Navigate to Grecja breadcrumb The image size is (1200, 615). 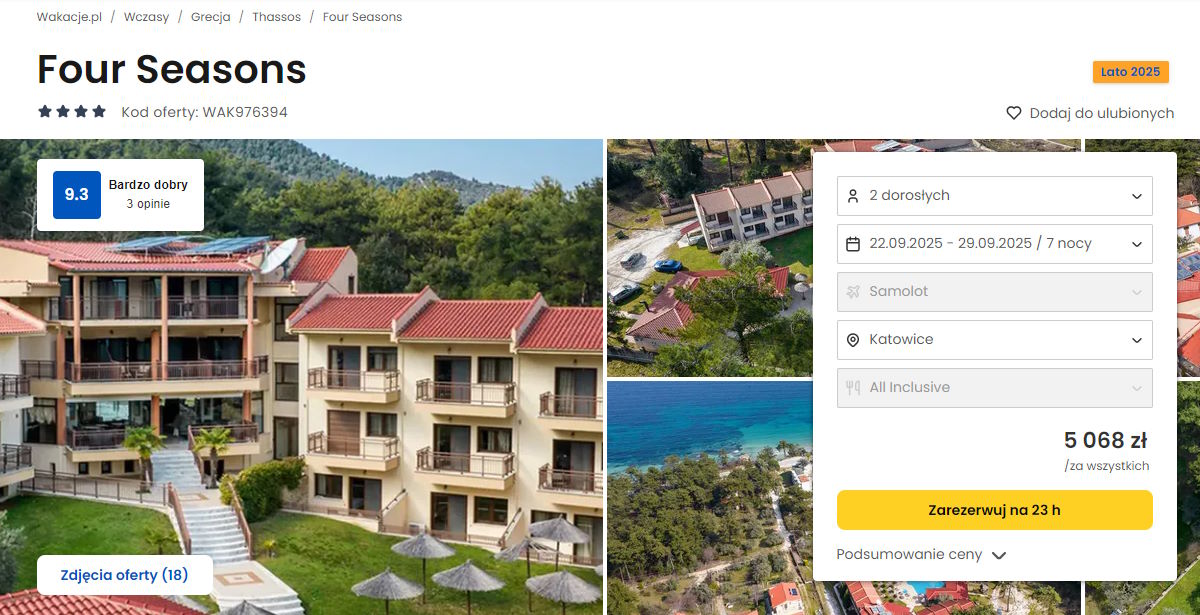click(210, 17)
